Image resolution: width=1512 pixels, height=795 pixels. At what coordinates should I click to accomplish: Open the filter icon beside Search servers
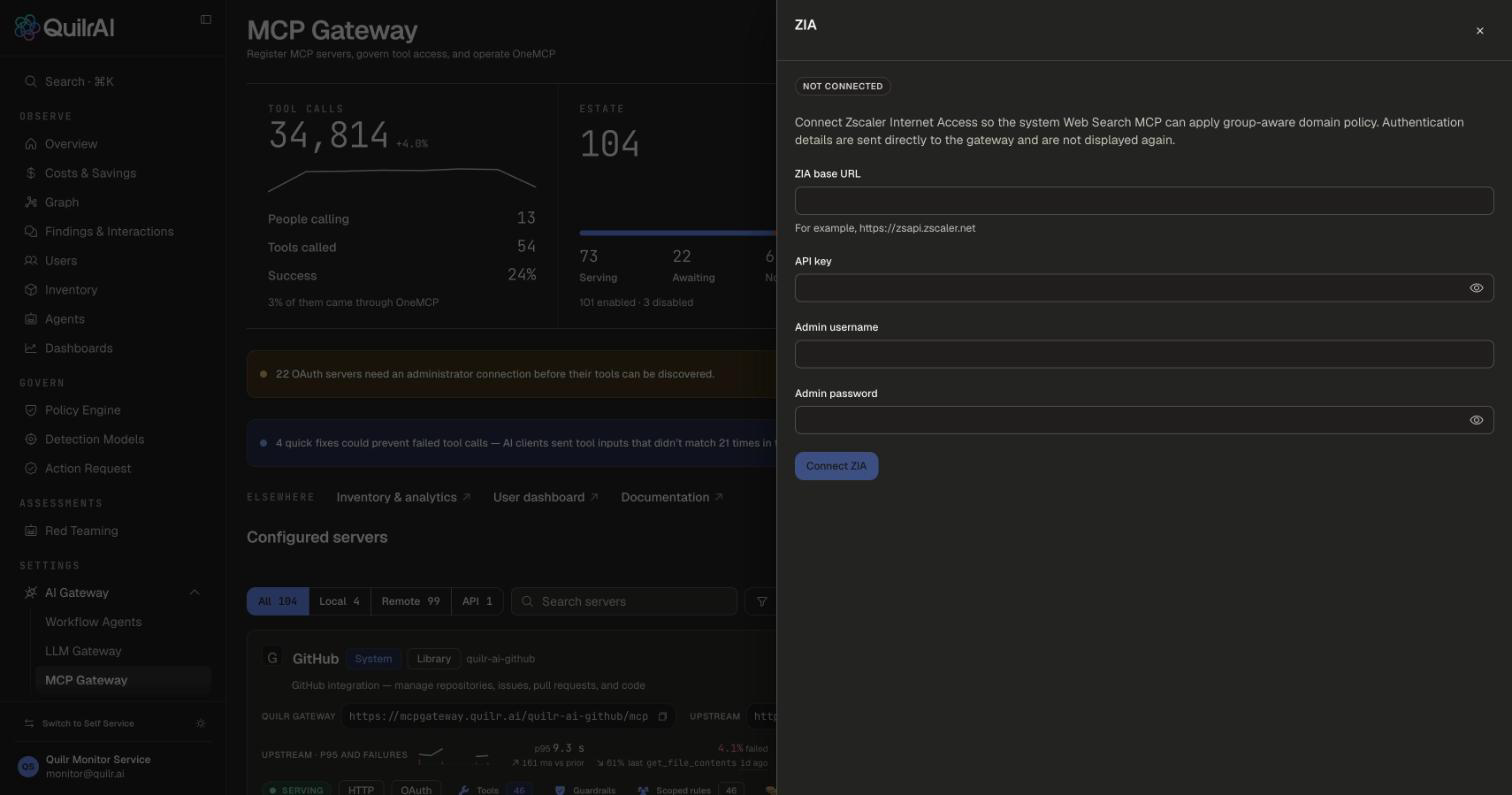[761, 601]
